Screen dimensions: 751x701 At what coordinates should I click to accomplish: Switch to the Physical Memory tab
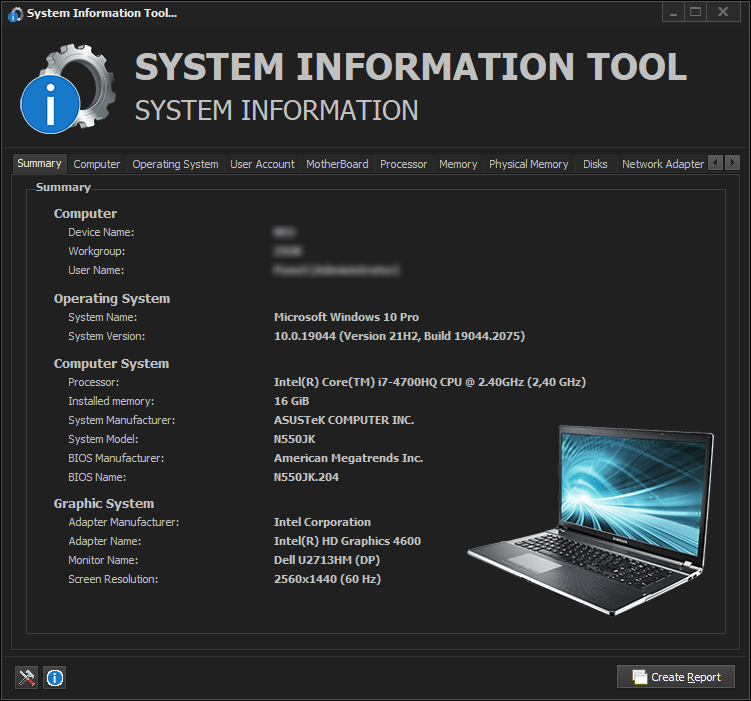point(528,164)
